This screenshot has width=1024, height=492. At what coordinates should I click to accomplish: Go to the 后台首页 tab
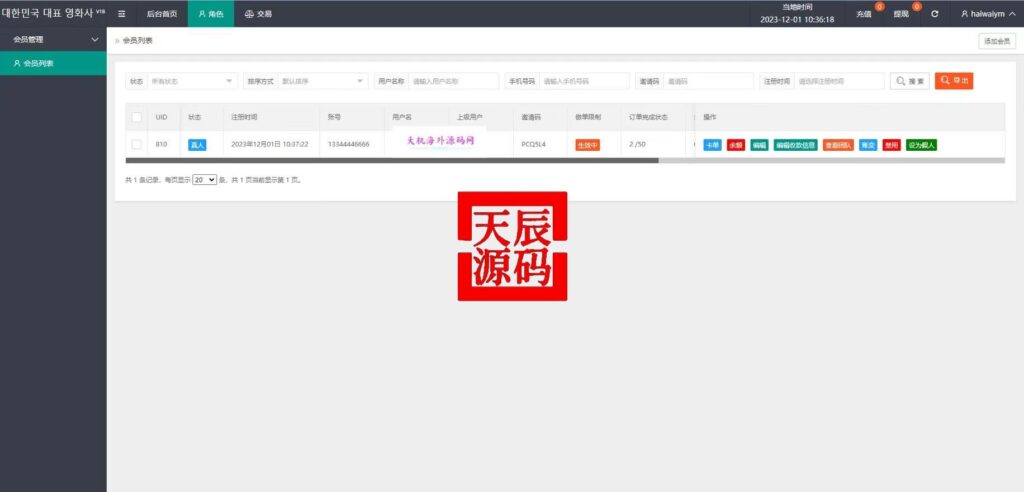click(162, 14)
